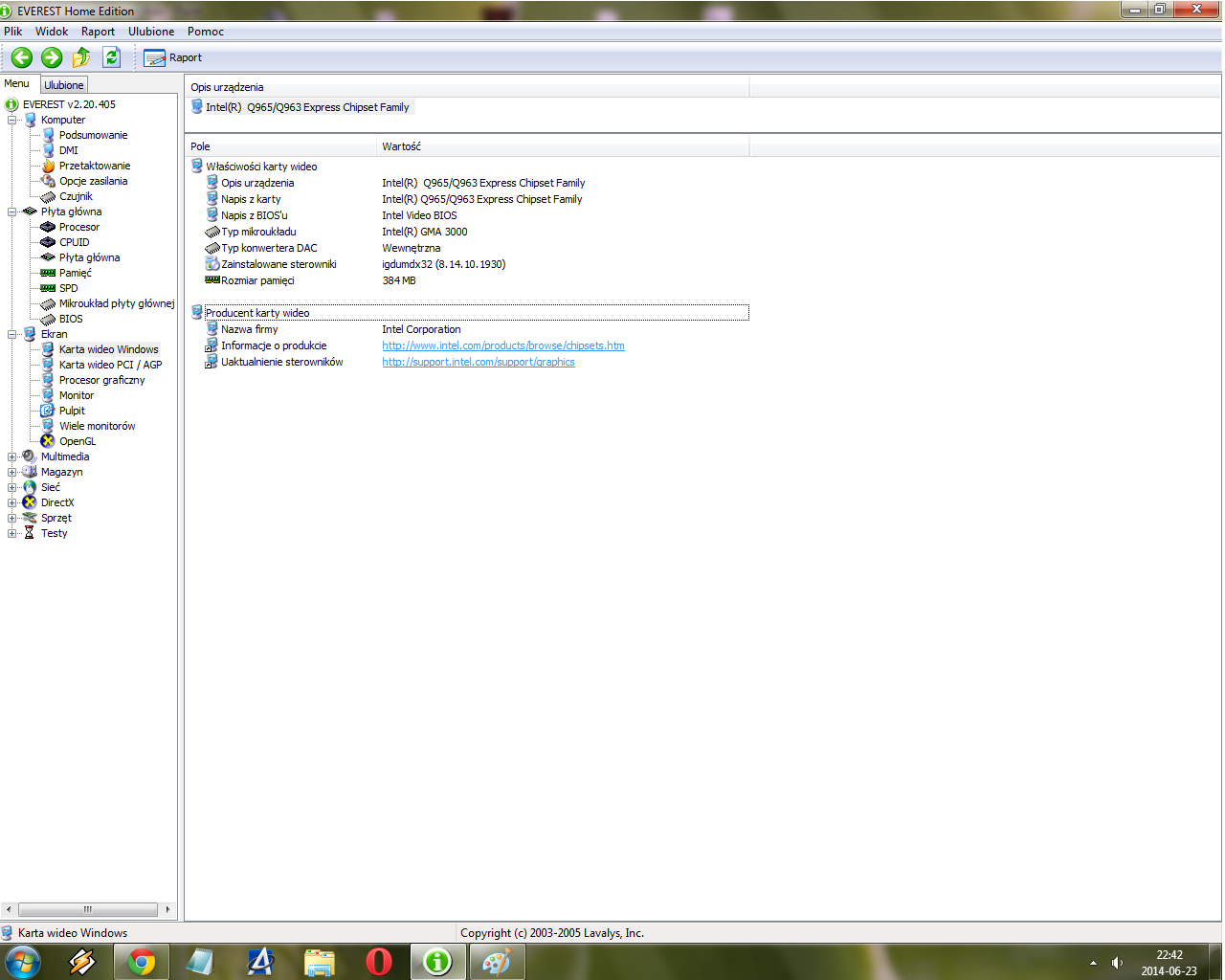The height and width of the screenshot is (980, 1225).
Task: Click the Refresh toolbar icon
Action: pos(112,57)
